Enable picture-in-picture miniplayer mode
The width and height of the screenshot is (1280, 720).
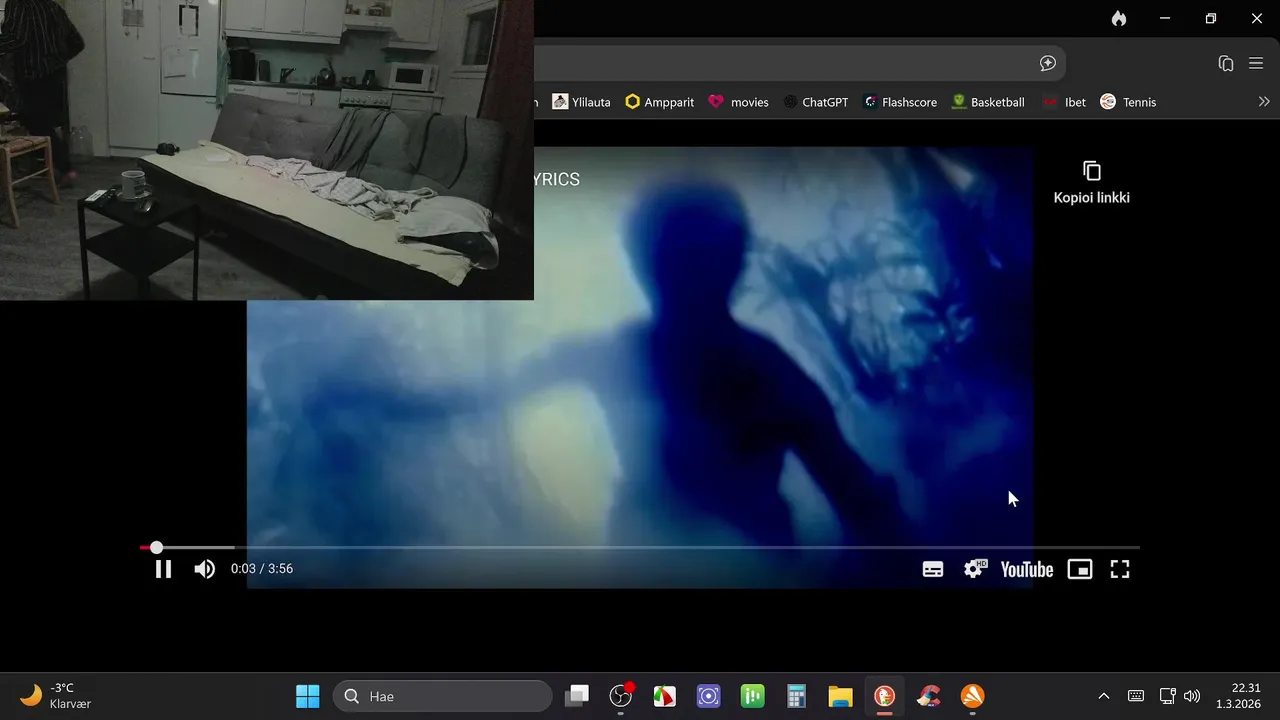point(1080,569)
